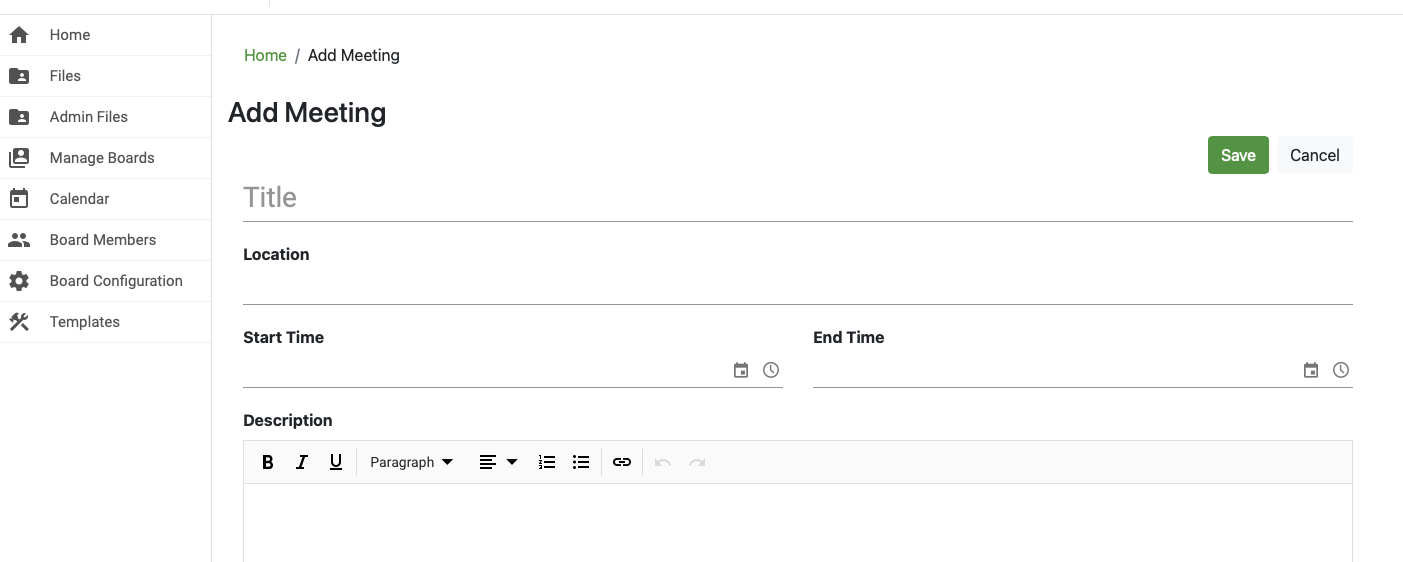Toggle italic formatting
1403x562 pixels.
point(302,462)
